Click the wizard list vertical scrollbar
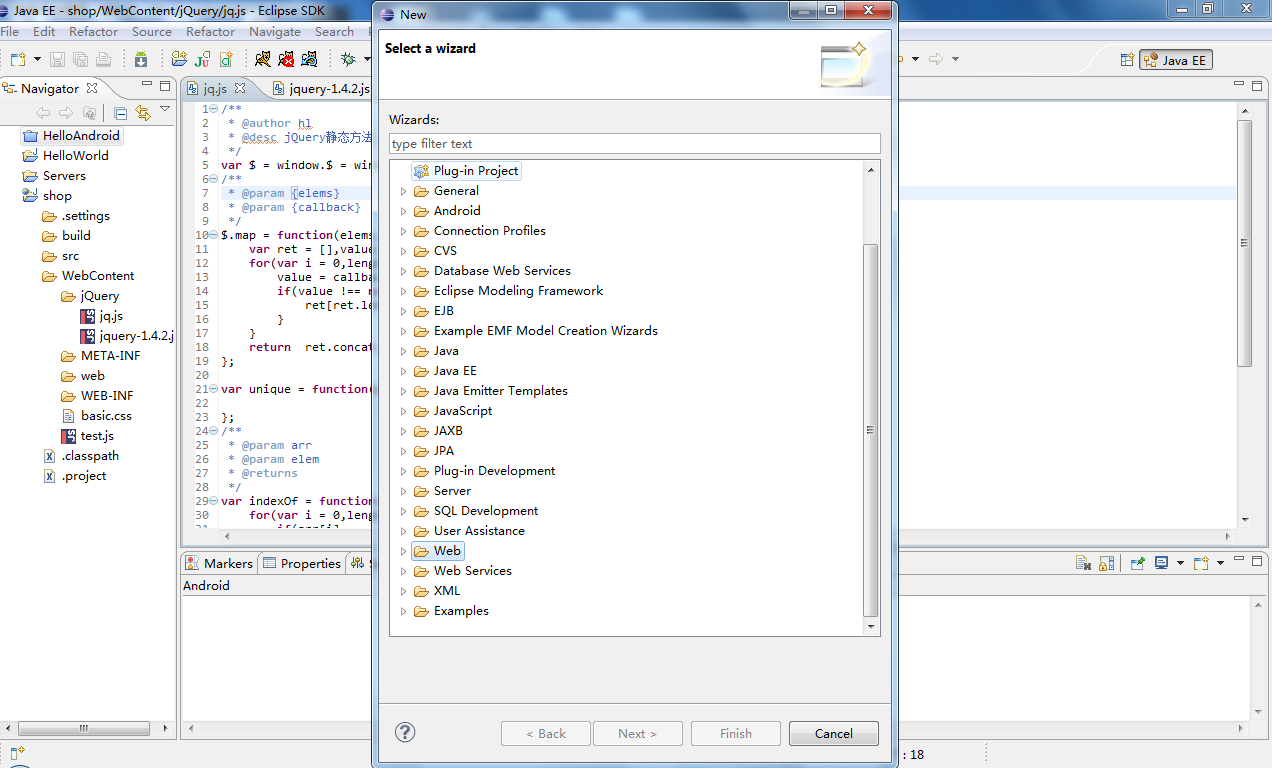The image size is (1272, 768). coord(870,430)
